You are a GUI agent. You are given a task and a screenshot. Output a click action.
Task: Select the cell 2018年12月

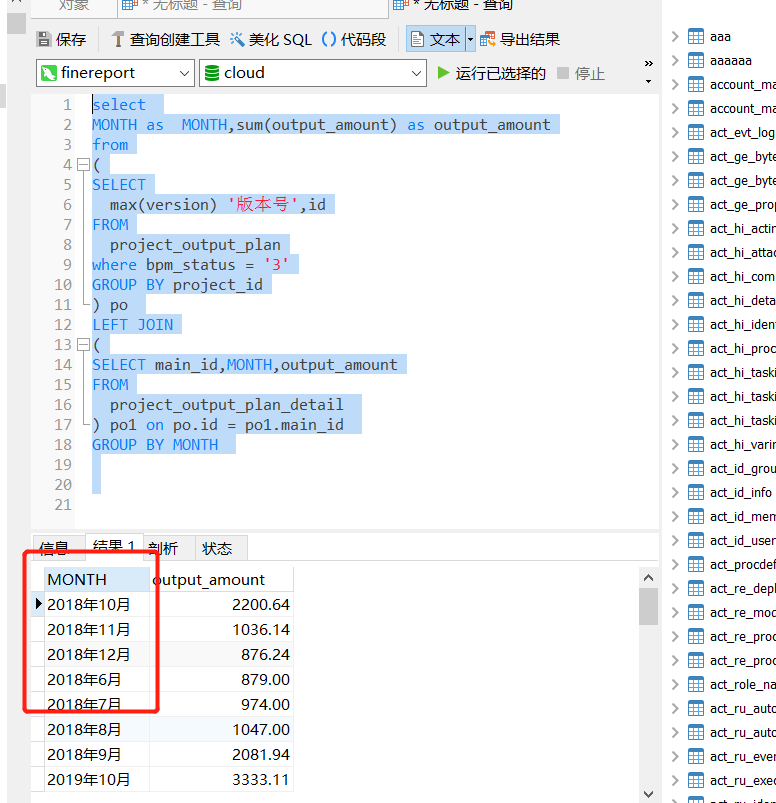coord(97,654)
